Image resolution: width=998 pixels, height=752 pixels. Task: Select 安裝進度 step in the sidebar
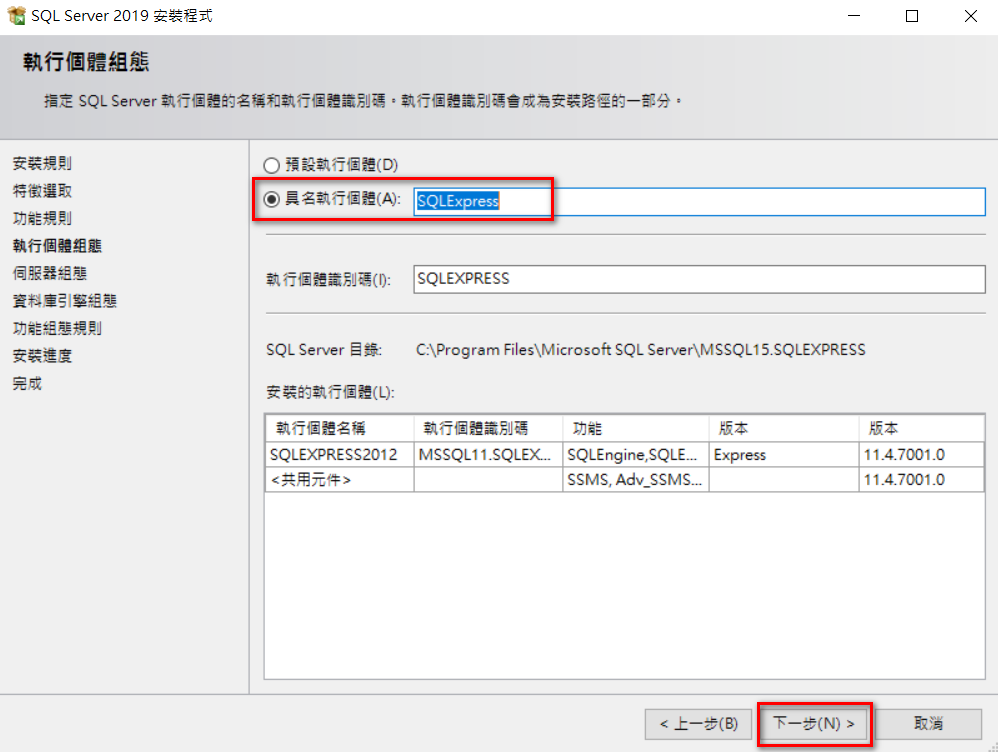tap(42, 355)
